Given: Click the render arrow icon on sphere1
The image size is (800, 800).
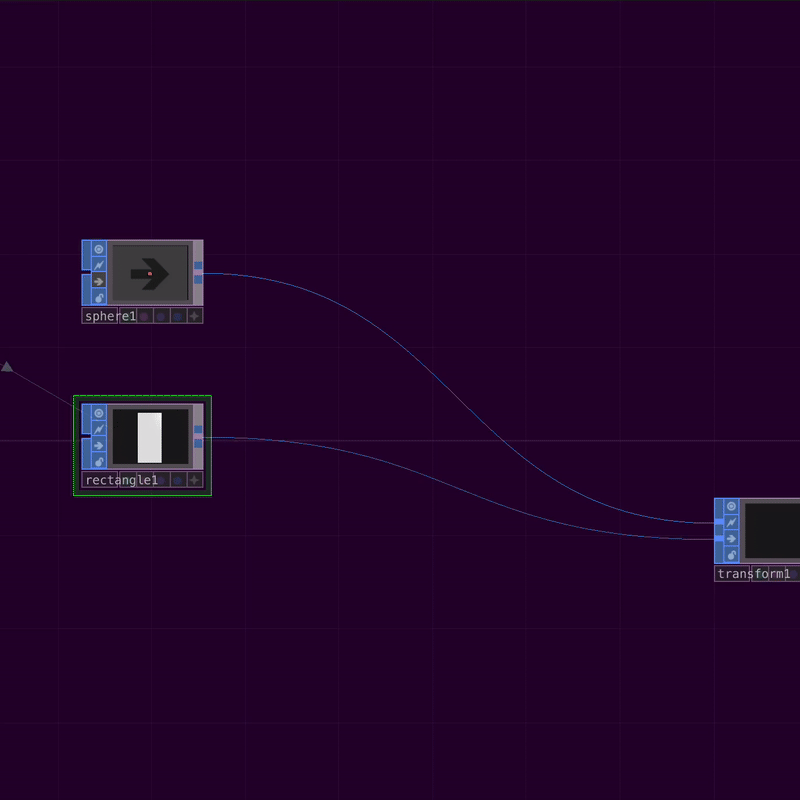Looking at the screenshot, I should (x=98, y=281).
